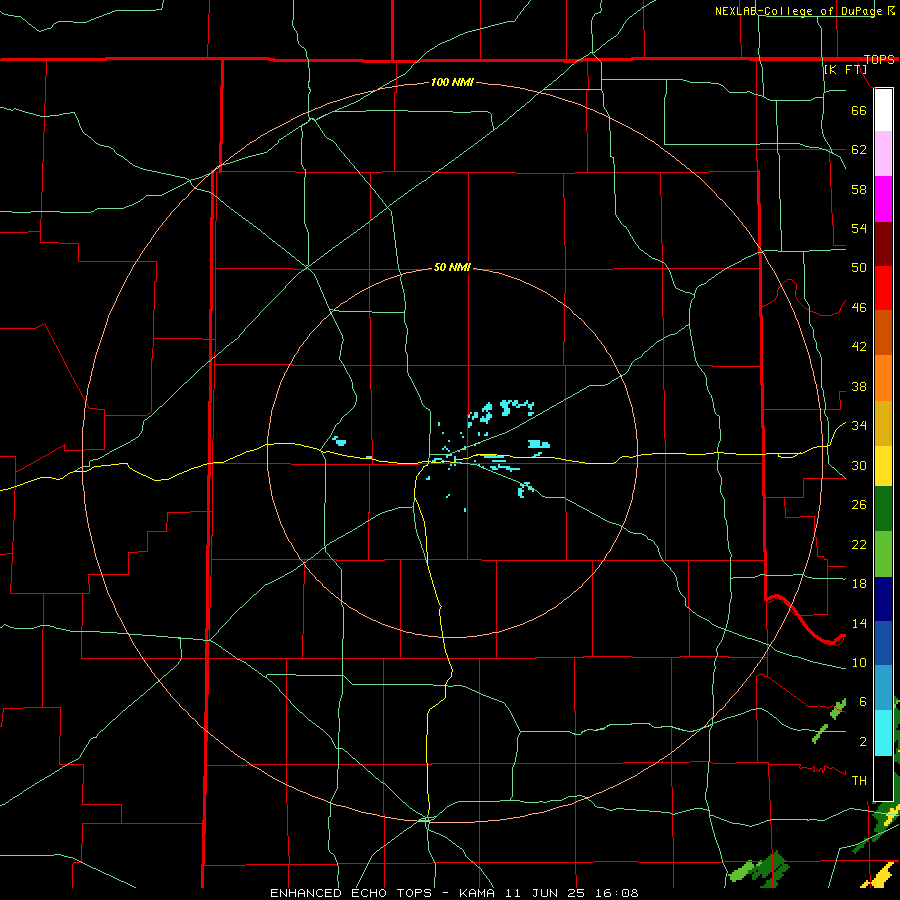Click the 'TOPS' legend title
The width and height of the screenshot is (900, 900).
pos(879,59)
